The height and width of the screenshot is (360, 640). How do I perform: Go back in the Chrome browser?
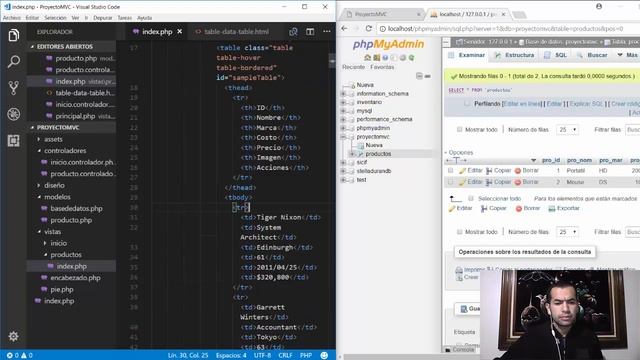click(x=344, y=29)
